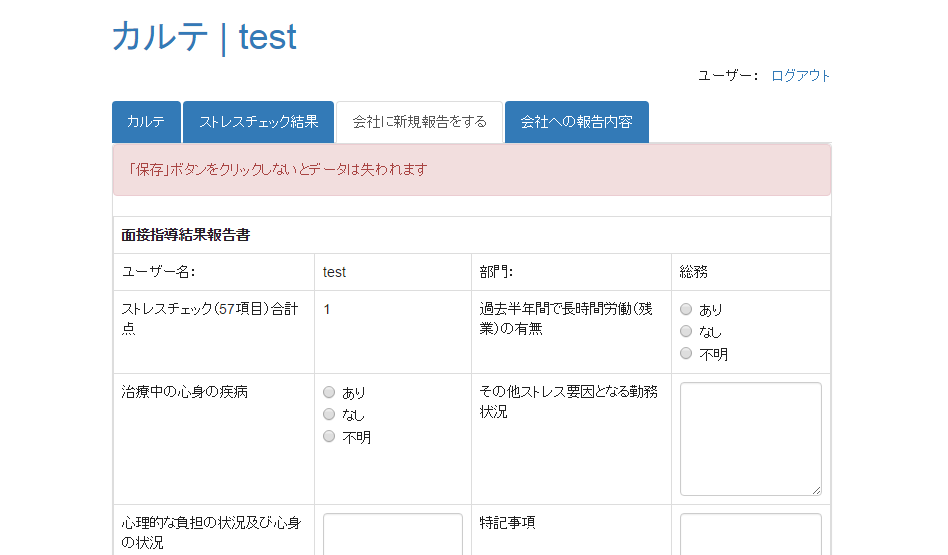This screenshot has width=948, height=555.
Task: Click the カルテ | test page title
Action: point(204,37)
